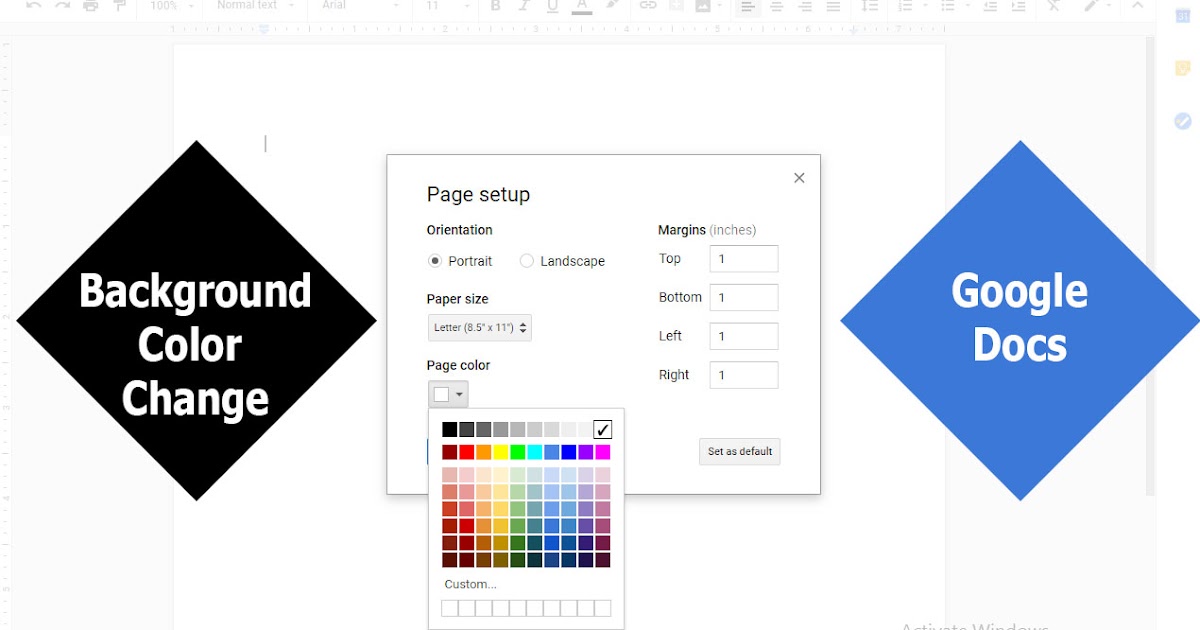Click the "Paper size" label

tap(458, 299)
